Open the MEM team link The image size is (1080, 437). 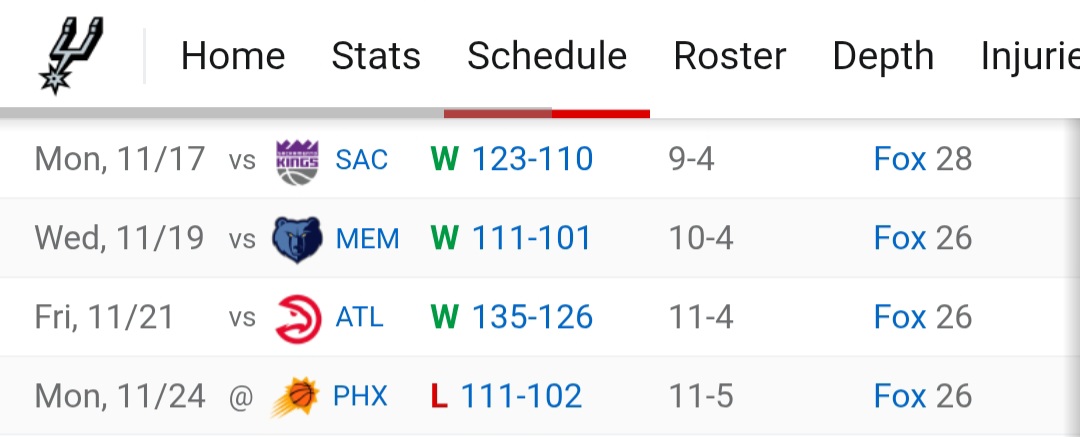coord(367,239)
